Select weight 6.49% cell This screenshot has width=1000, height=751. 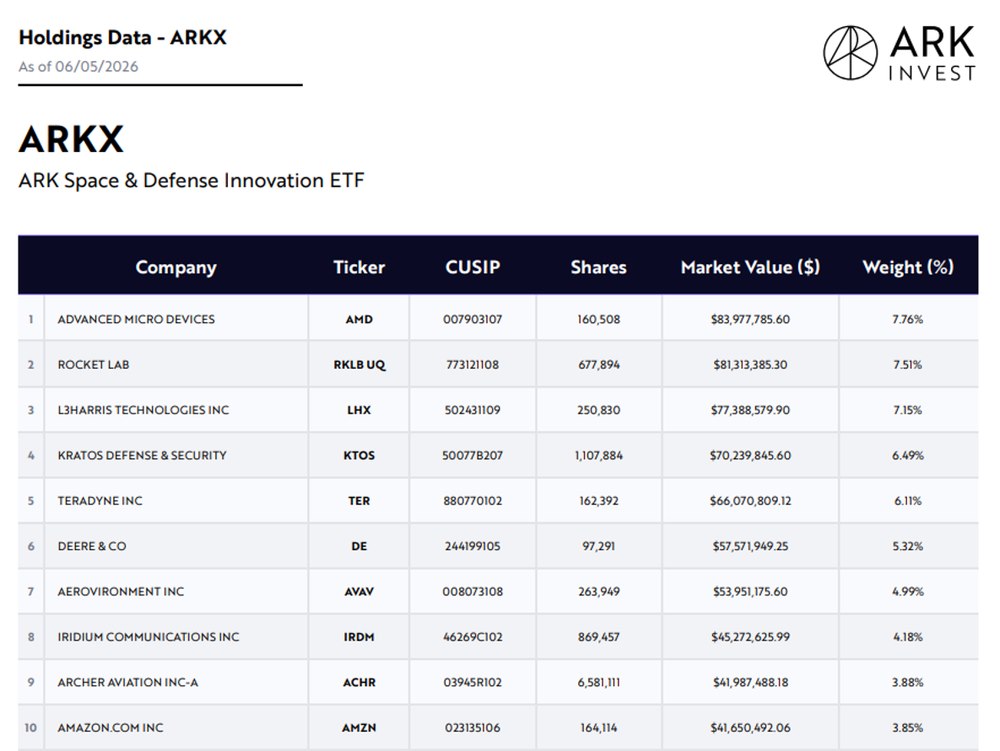coord(908,455)
